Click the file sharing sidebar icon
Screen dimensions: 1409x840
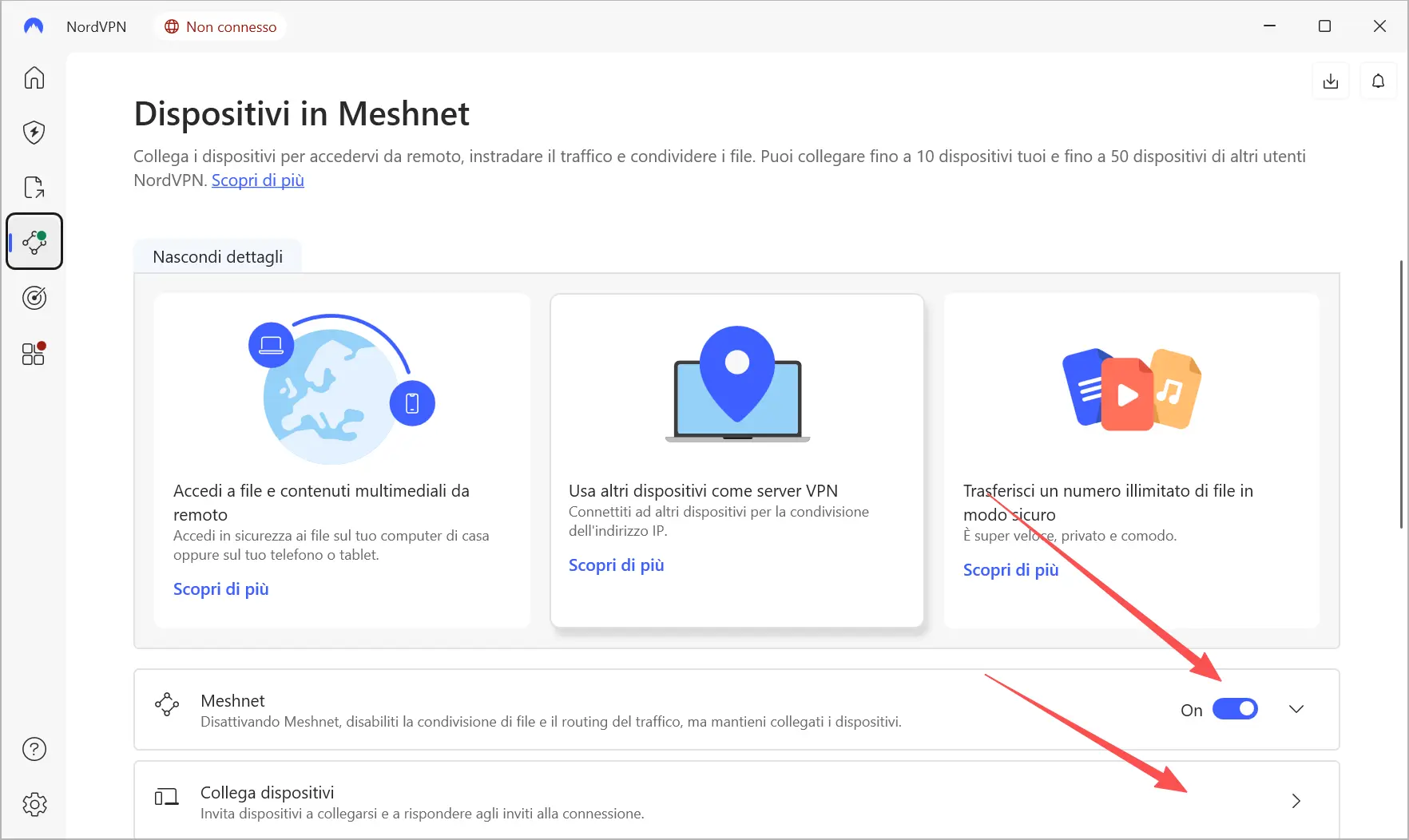(x=34, y=188)
